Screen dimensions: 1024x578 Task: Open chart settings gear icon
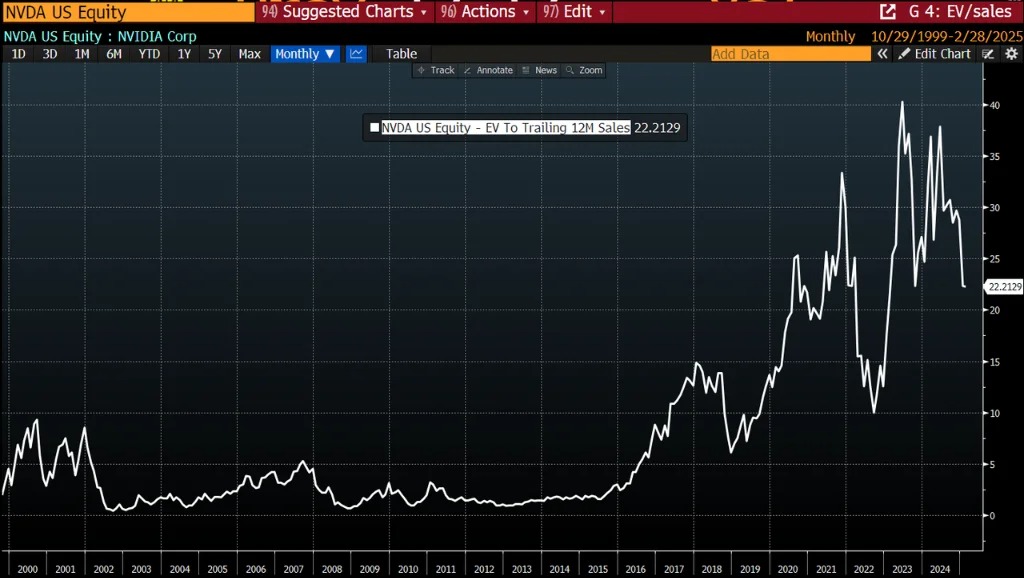(1011, 54)
